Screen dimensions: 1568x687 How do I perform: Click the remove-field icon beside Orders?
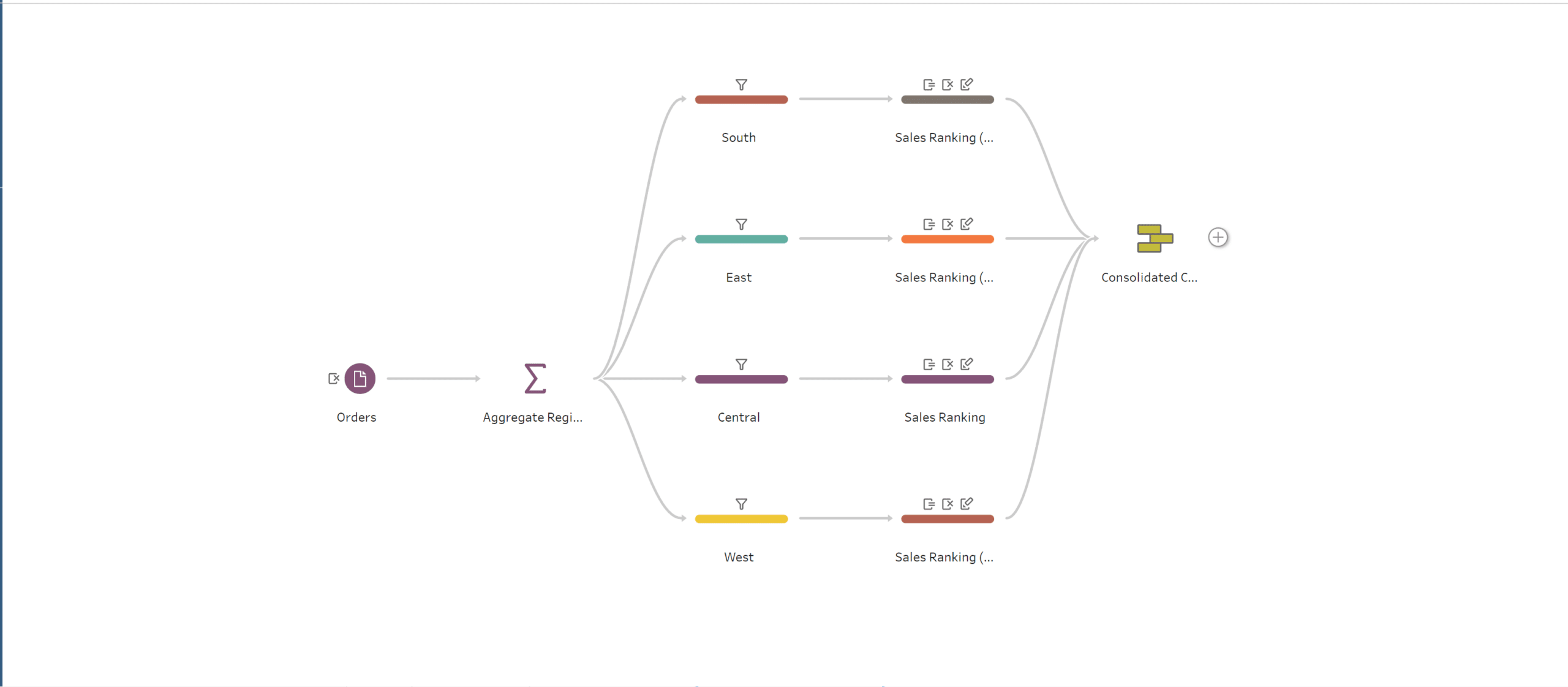(334, 379)
